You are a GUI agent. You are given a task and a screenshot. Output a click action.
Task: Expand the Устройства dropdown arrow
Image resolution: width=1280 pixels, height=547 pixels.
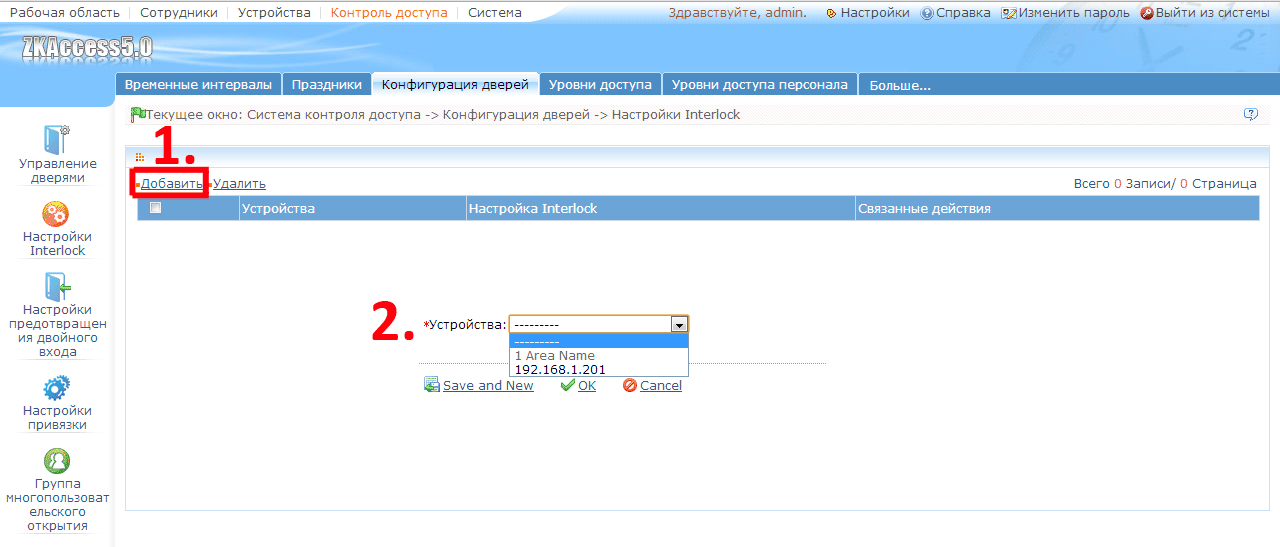point(679,324)
